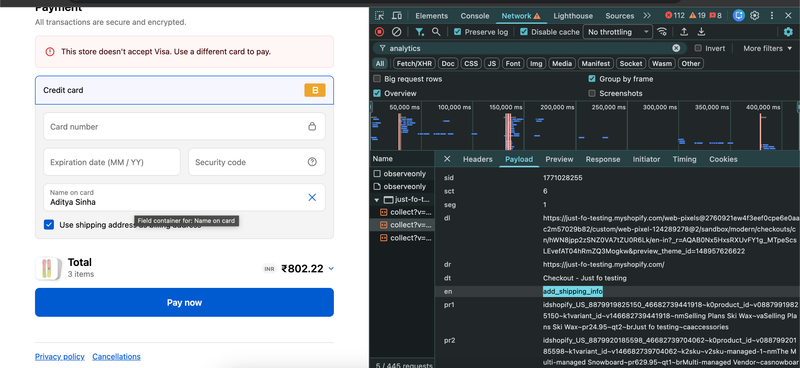Uncheck Use shipping address as billing
The width and height of the screenshot is (800, 368).
tap(49, 225)
